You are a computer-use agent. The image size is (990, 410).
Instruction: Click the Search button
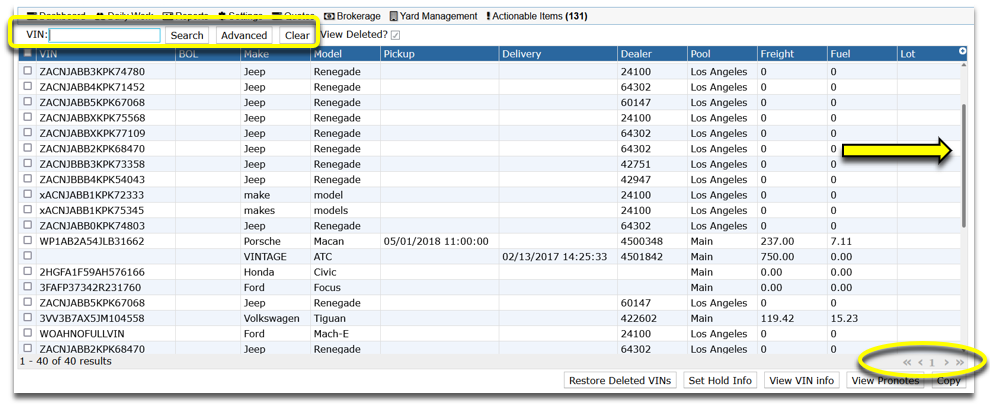tap(187, 35)
